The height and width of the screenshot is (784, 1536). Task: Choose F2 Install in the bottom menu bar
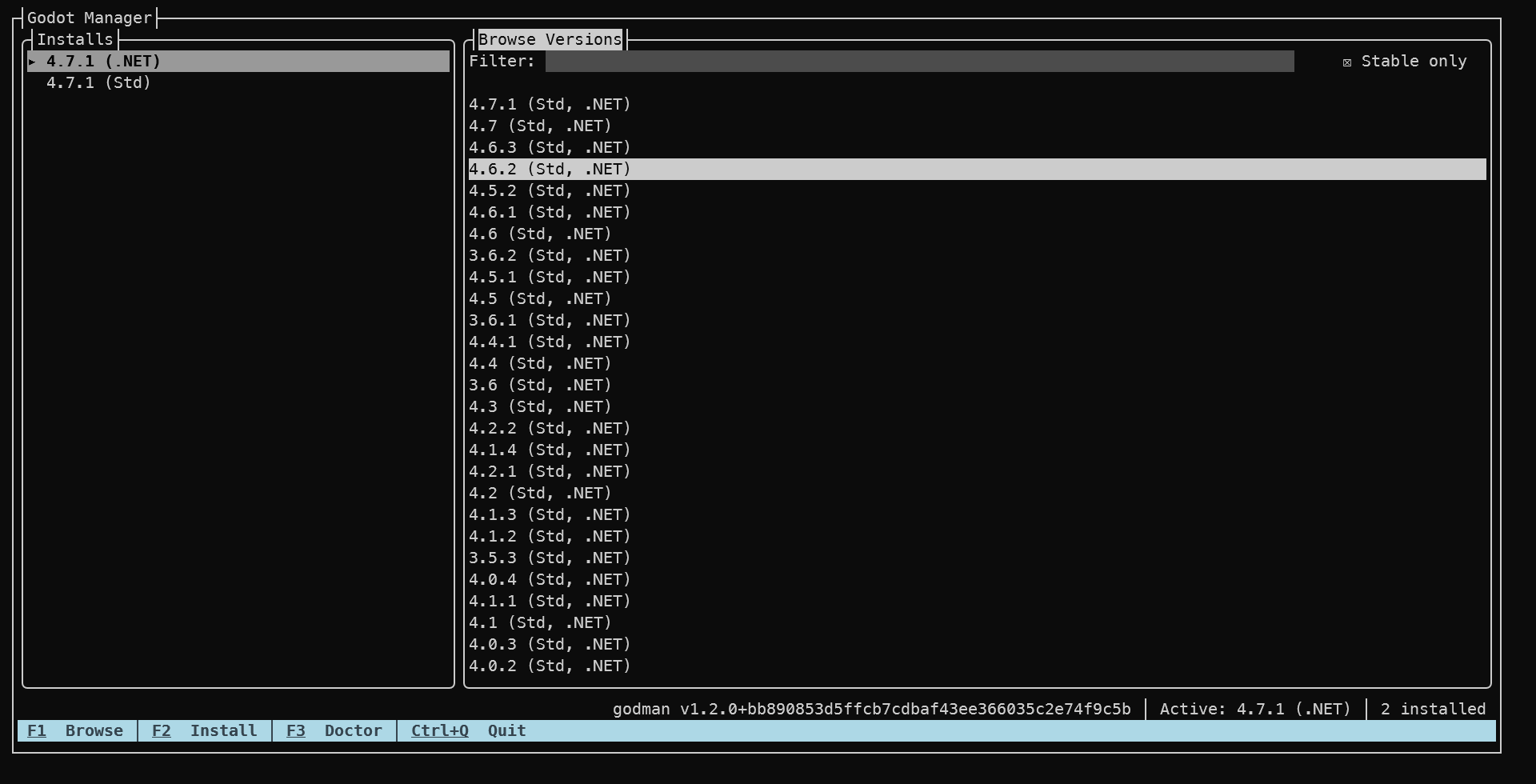tap(204, 730)
